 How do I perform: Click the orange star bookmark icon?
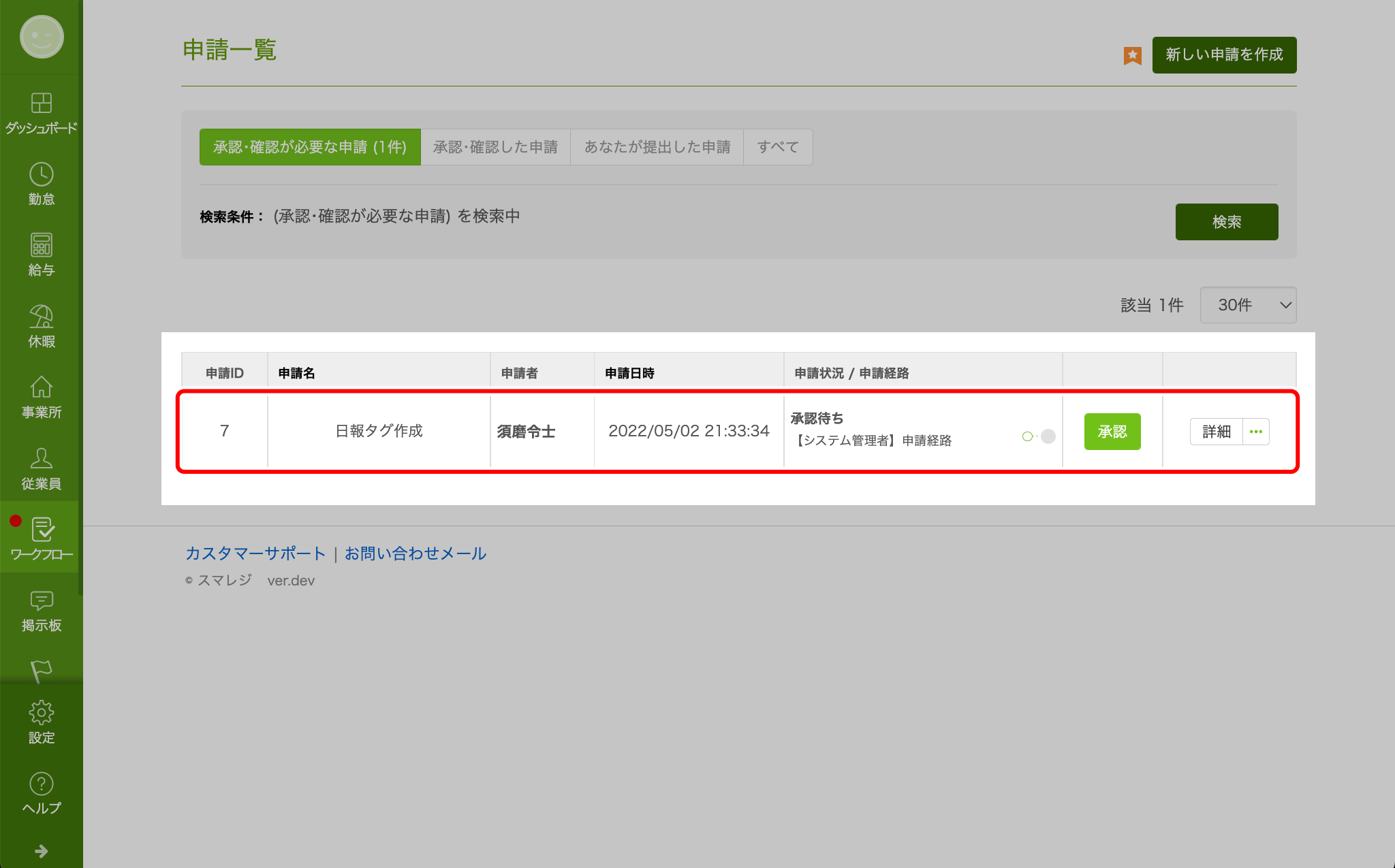click(x=1132, y=55)
